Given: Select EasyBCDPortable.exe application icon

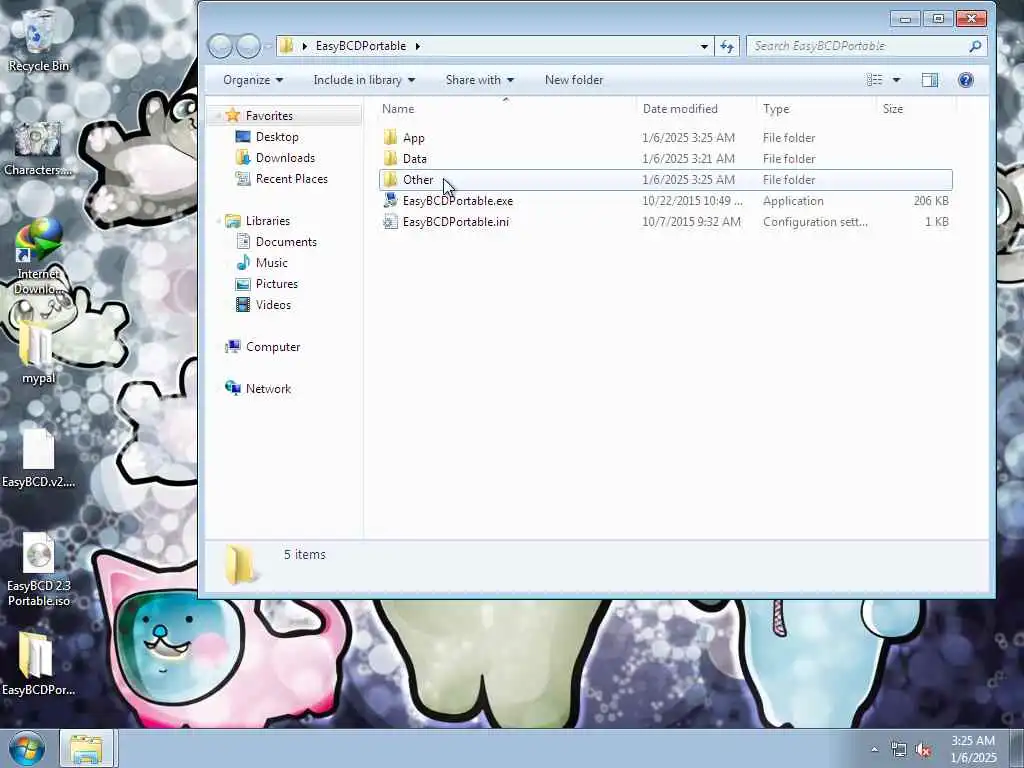Looking at the screenshot, I should (x=391, y=200).
